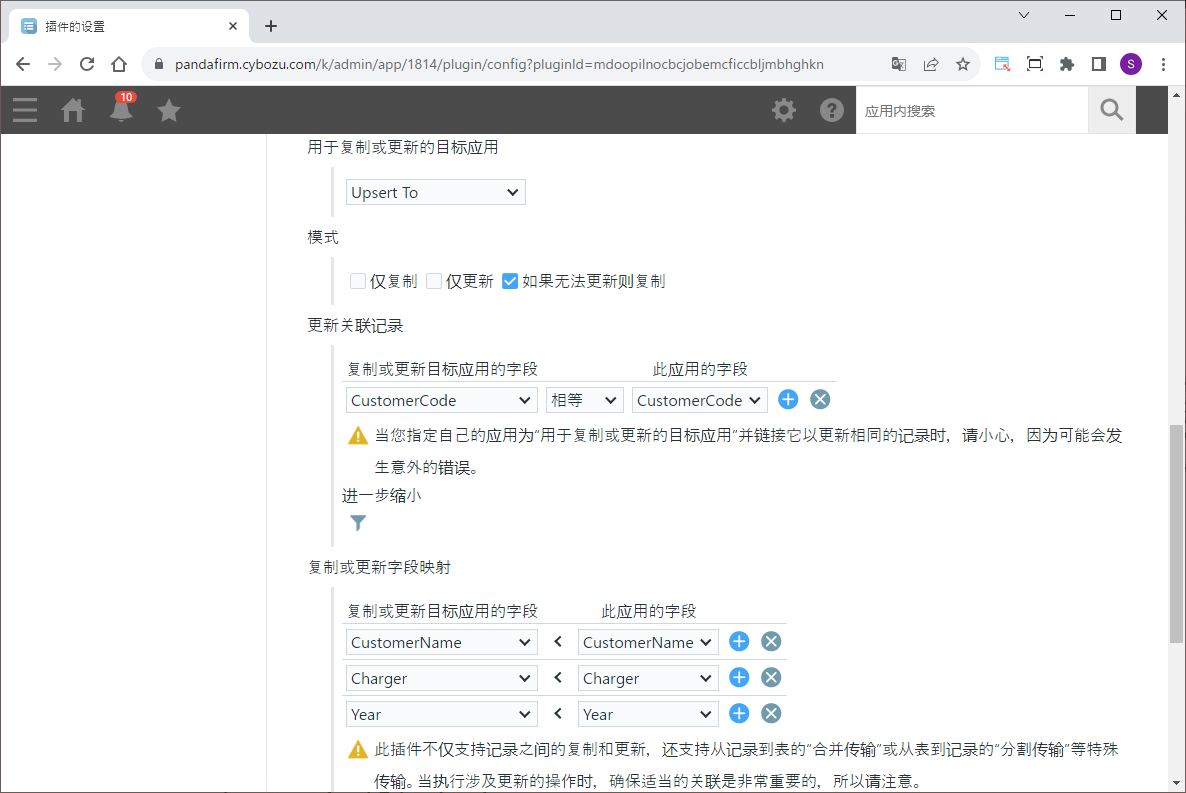Check the 仅复制 checkbox
This screenshot has height=793, width=1186.
(x=358, y=282)
